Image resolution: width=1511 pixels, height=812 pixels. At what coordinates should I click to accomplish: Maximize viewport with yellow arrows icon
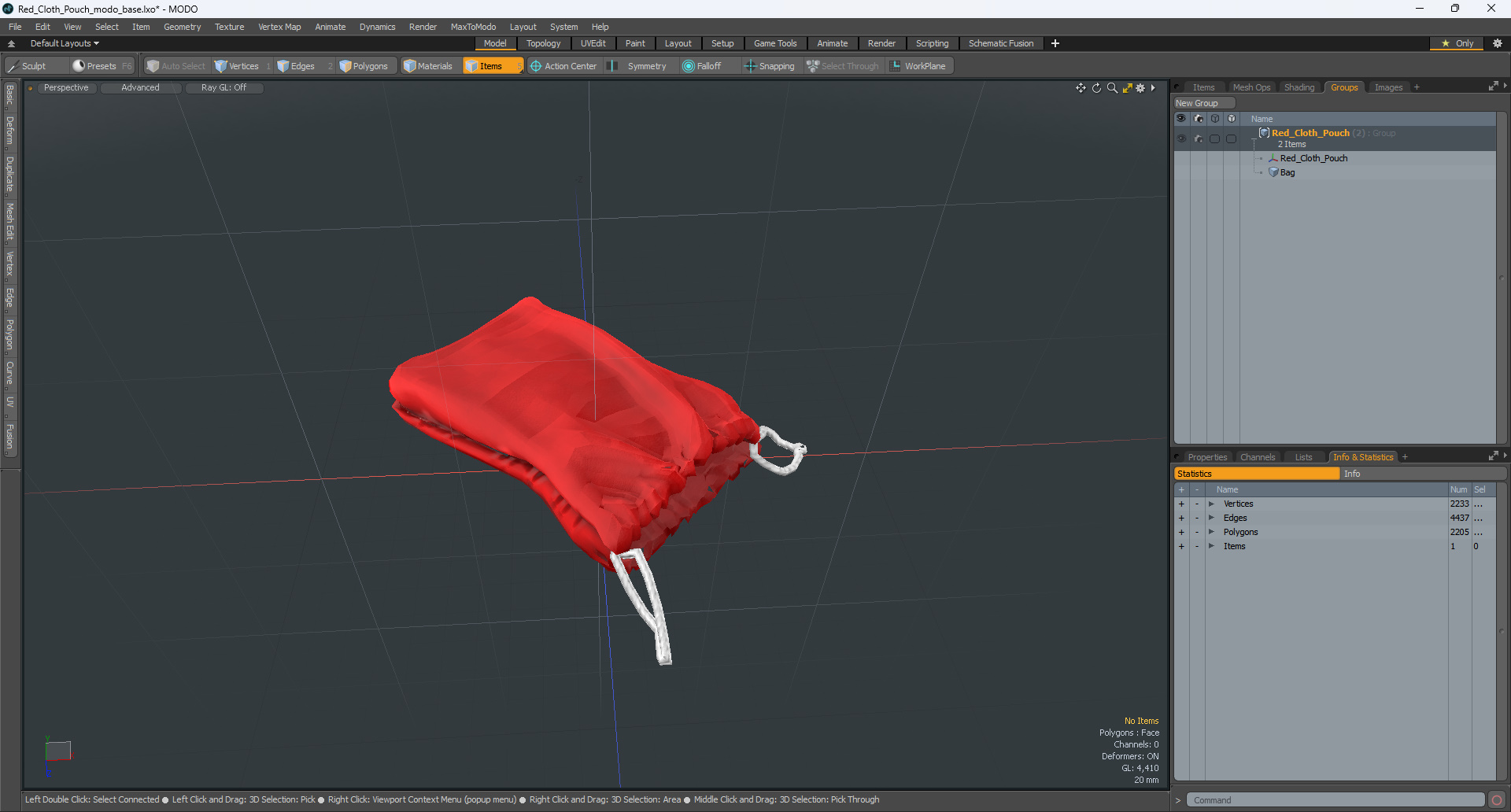(x=1127, y=88)
